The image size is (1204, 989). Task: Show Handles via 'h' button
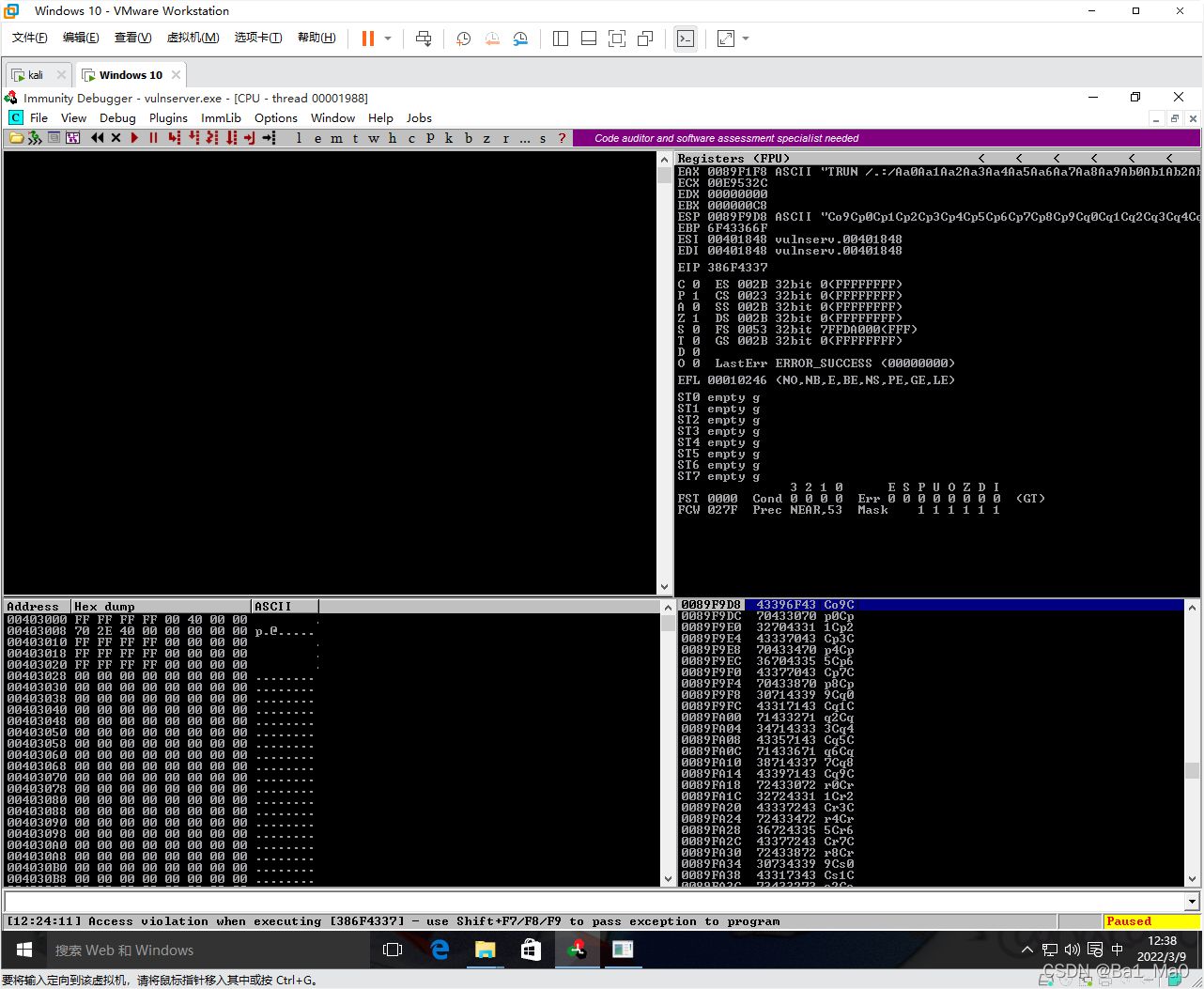[x=393, y=138]
